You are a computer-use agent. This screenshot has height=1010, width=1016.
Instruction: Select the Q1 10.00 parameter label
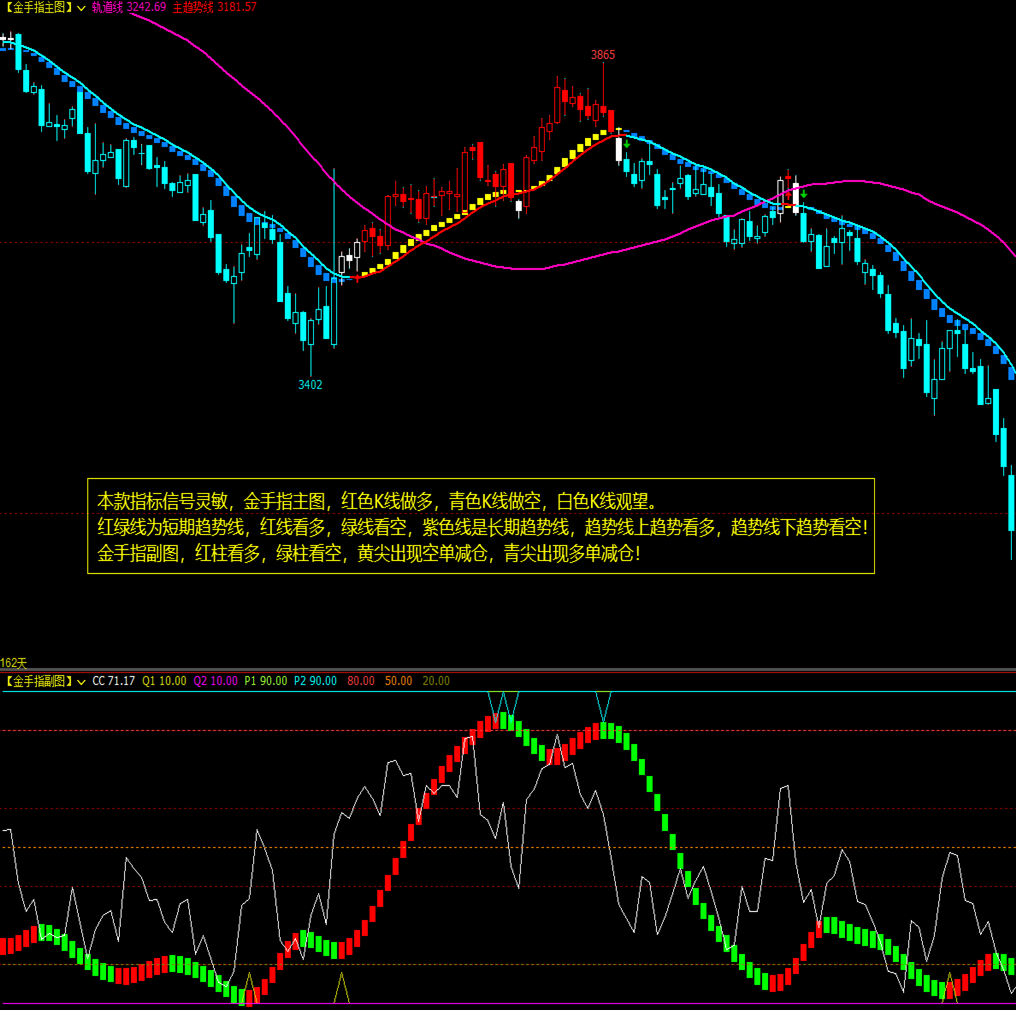click(x=164, y=681)
